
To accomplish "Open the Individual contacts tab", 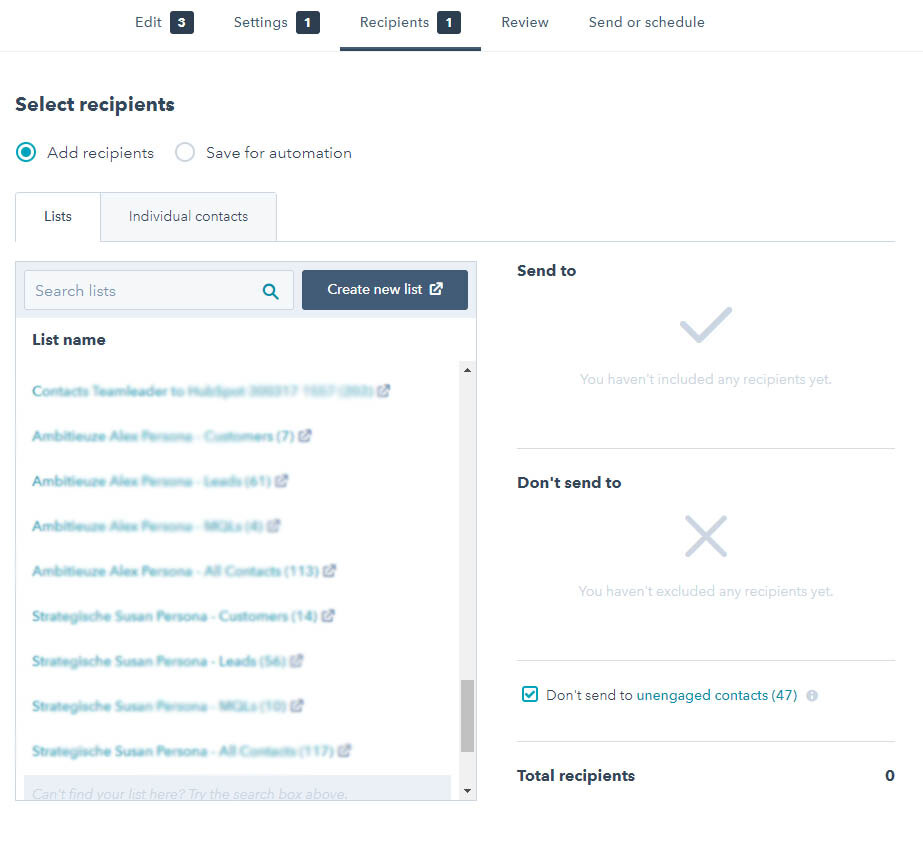I will point(188,217).
